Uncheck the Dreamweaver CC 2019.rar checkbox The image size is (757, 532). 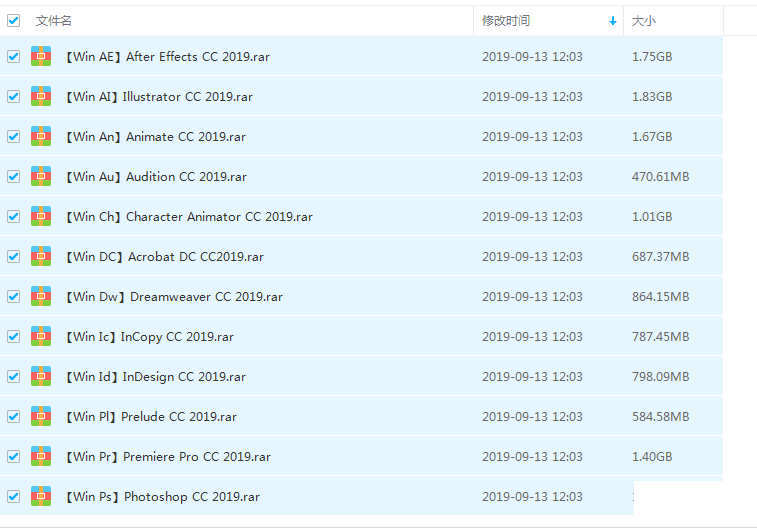point(14,296)
